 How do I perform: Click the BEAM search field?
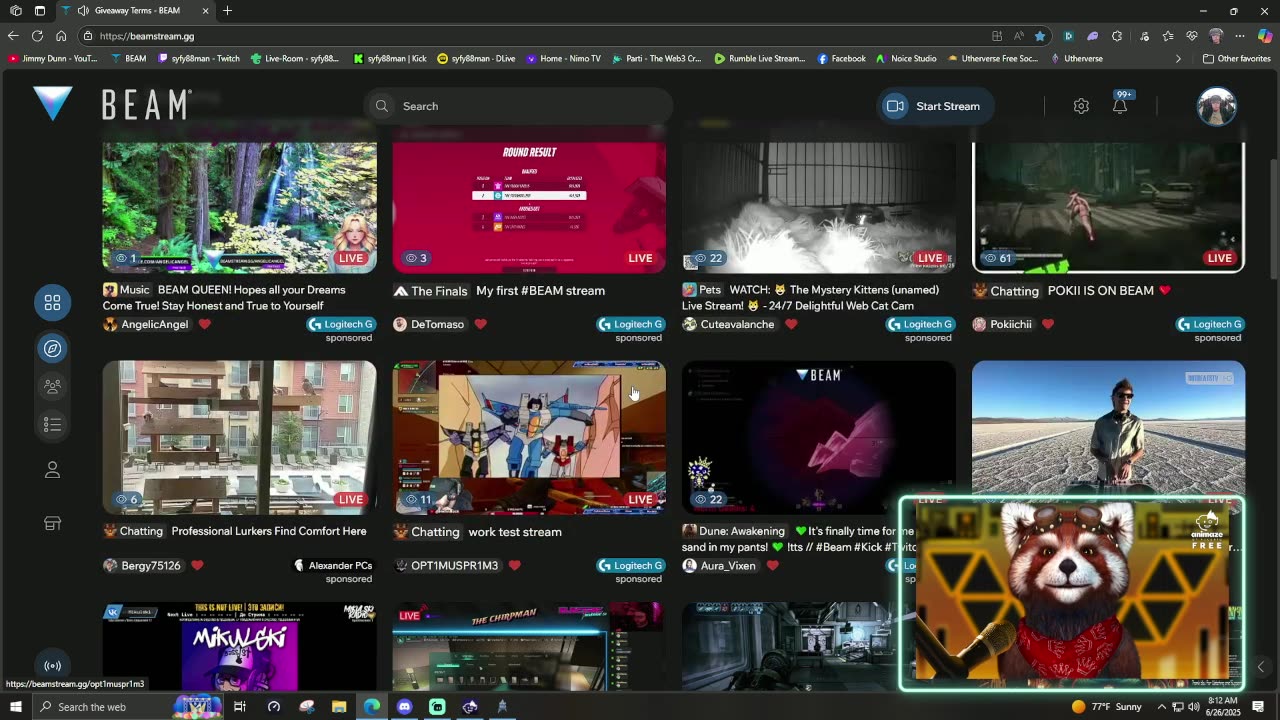(519, 106)
